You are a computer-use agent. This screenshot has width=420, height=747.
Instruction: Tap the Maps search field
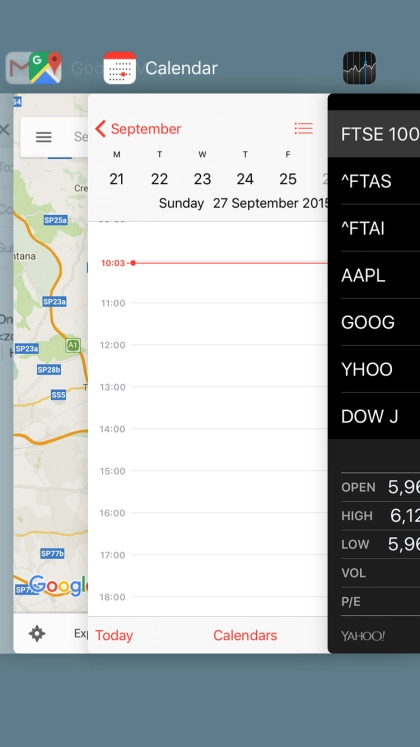click(x=80, y=137)
